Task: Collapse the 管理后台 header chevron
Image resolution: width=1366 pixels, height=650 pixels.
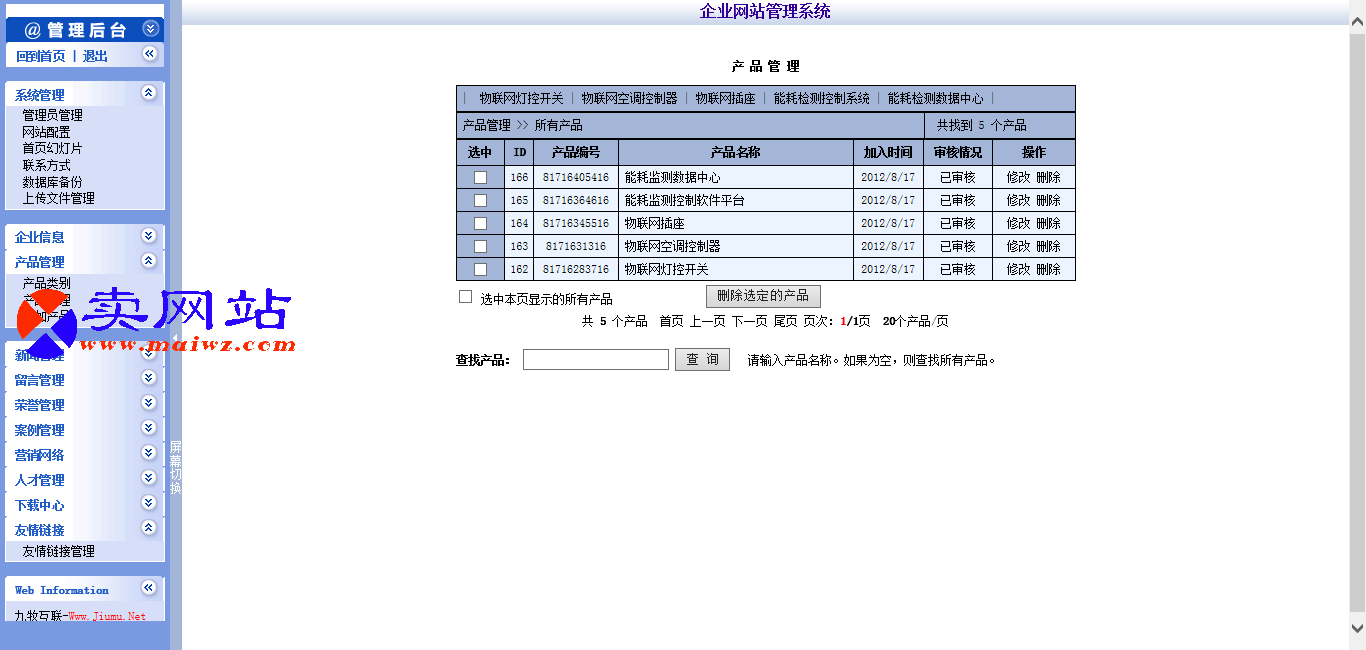Action: (x=150, y=29)
